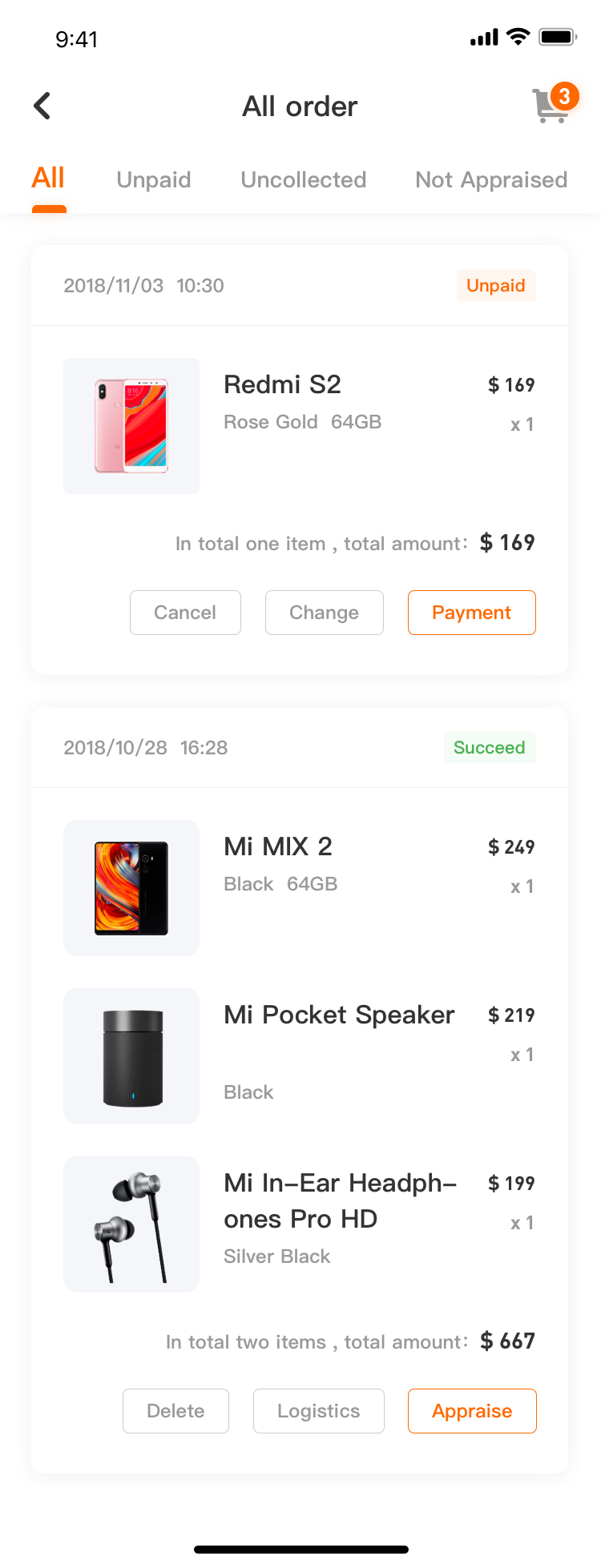Tap the cart badge showing 3
The image size is (601, 1568).
[565, 96]
